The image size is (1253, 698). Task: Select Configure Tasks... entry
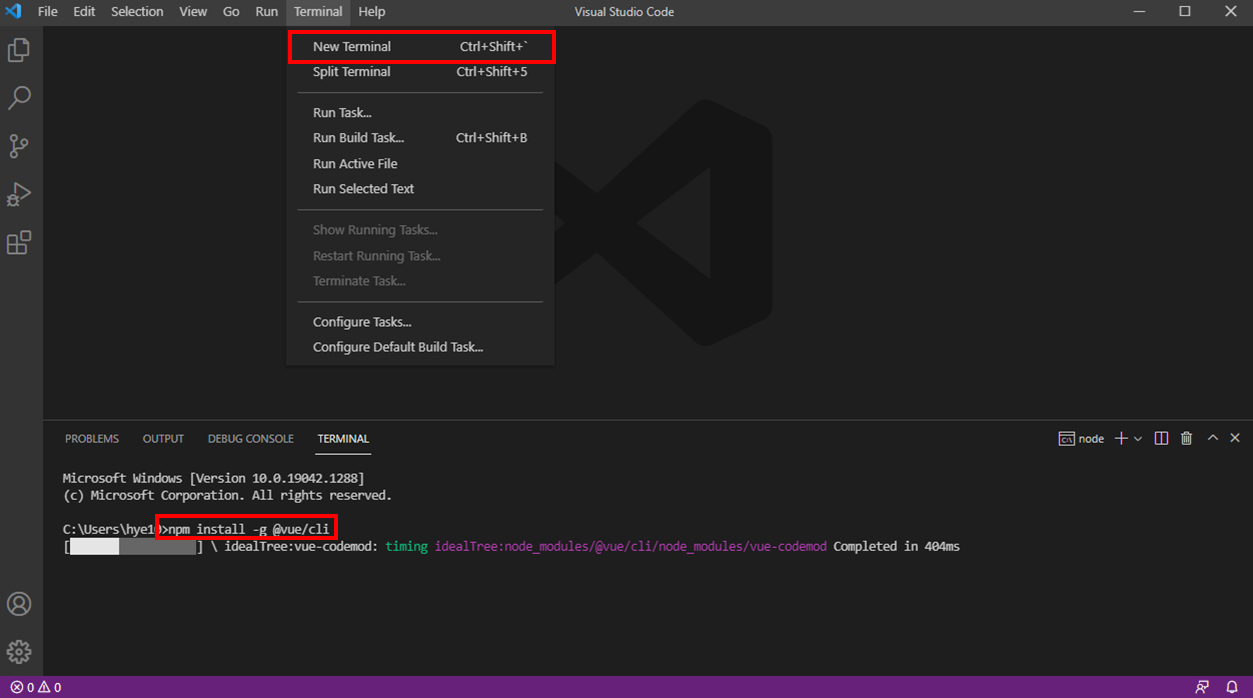[x=420, y=322]
